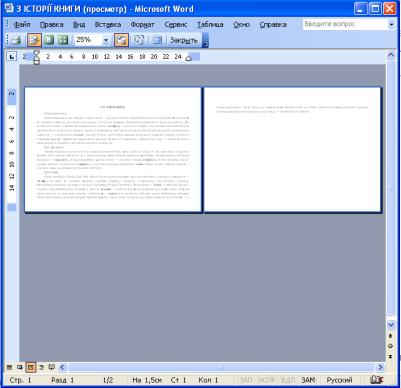The width and height of the screenshot is (401, 388).
Task: Click Next Page double-arrow button
Action: click(x=391, y=356)
